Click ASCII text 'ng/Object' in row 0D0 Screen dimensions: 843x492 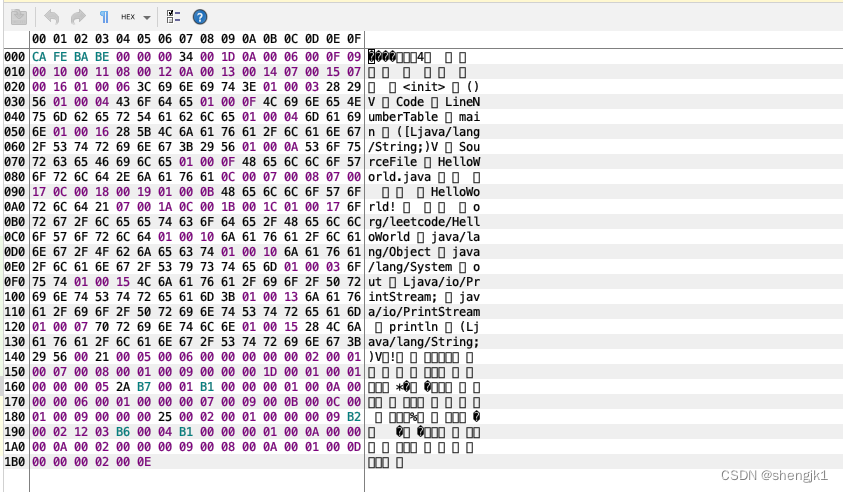coord(399,252)
